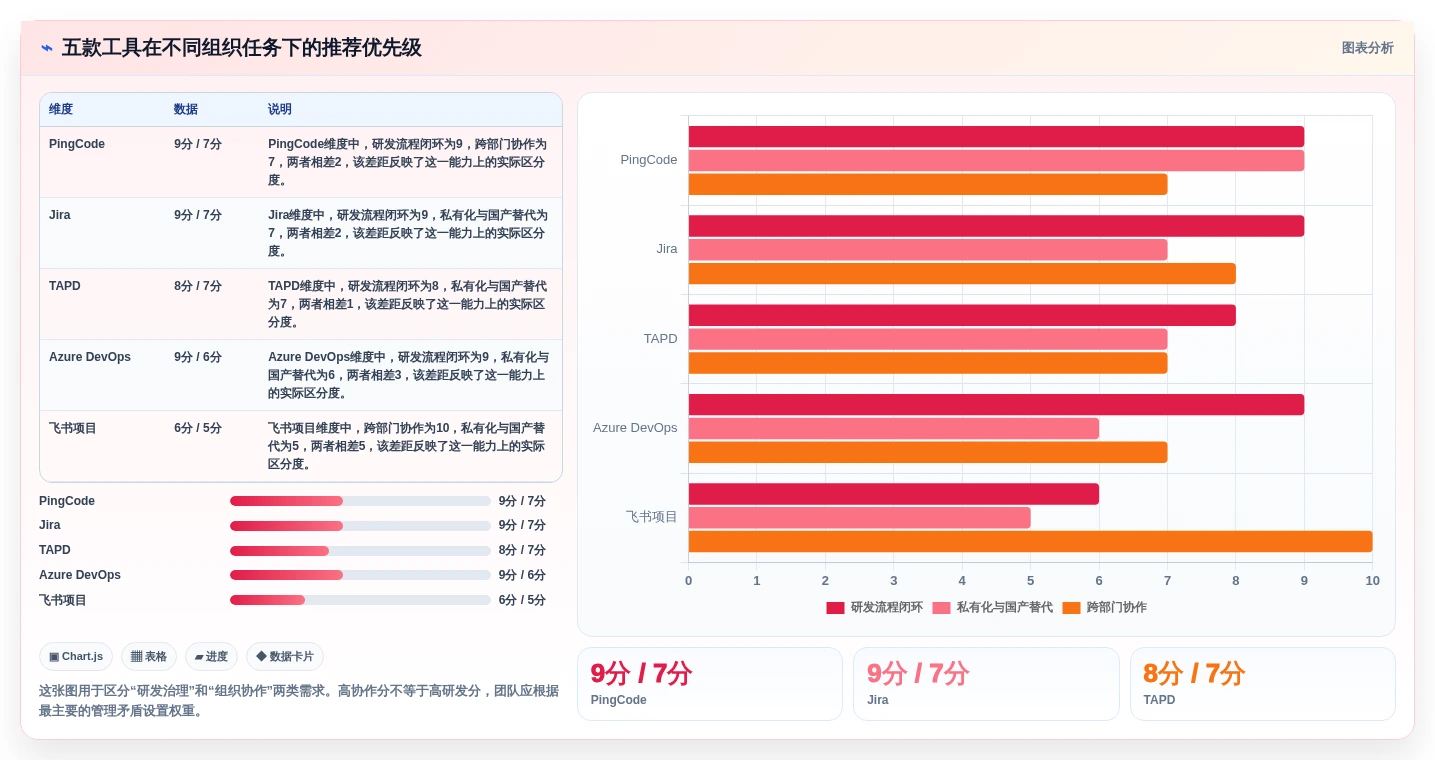Click the PingCode label above progress bars
This screenshot has width=1435, height=760.
[x=67, y=501]
